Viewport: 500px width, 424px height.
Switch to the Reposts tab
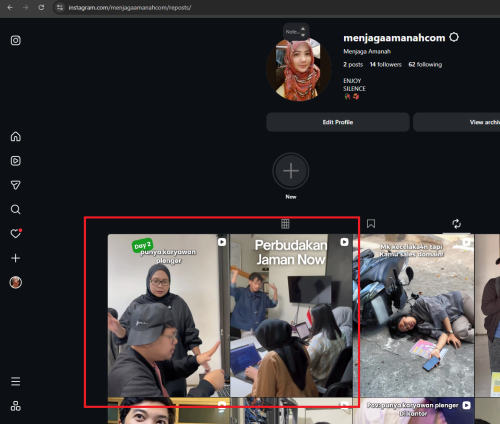click(x=456, y=224)
